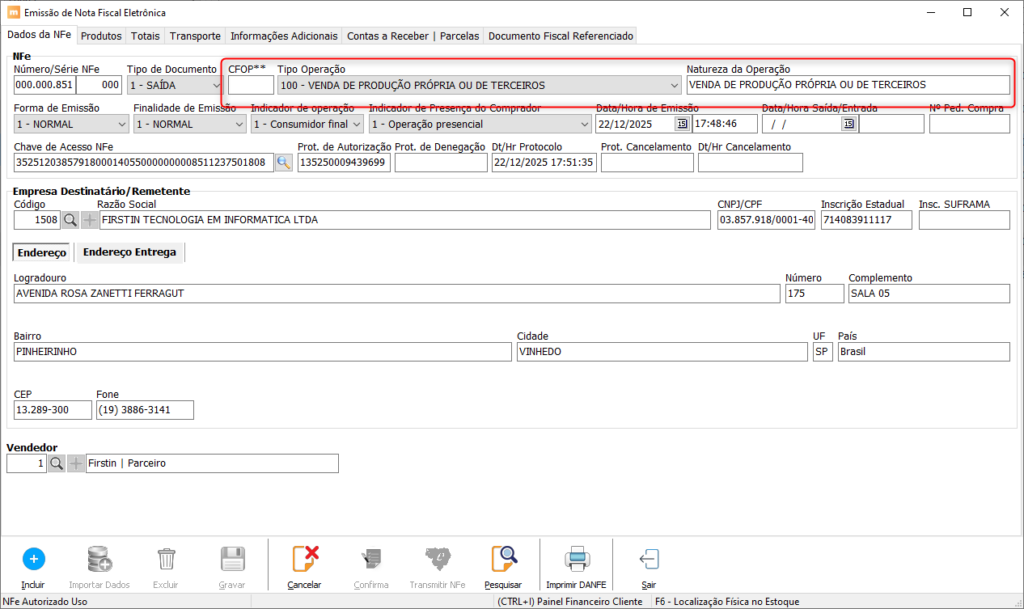Open calendar picker for Data/Hora Saída/Entrada
The width and height of the screenshot is (1024, 609).
tap(848, 124)
